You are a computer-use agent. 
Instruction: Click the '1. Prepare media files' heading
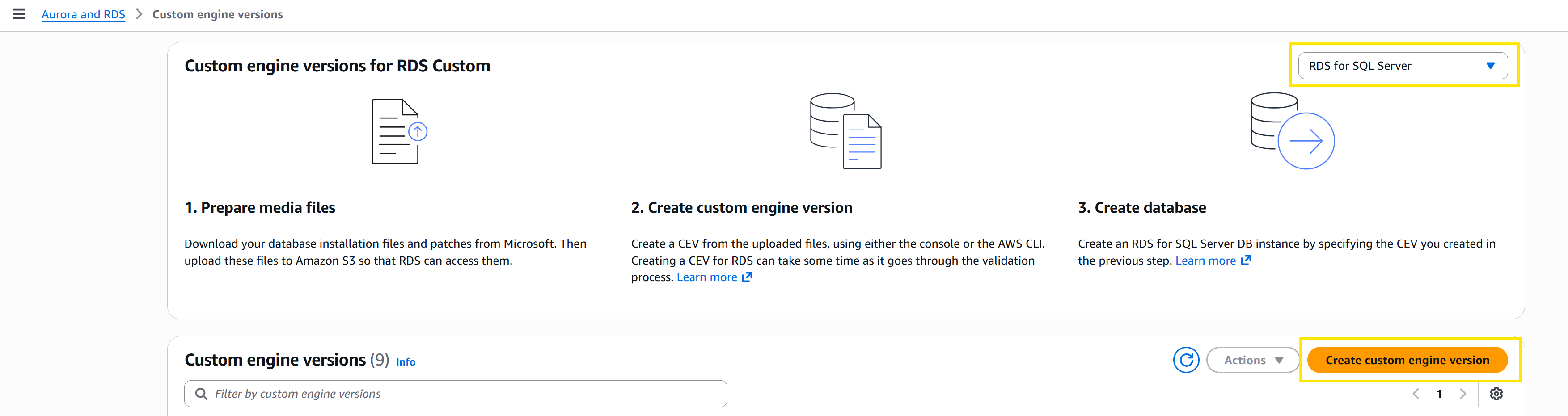tap(260, 207)
